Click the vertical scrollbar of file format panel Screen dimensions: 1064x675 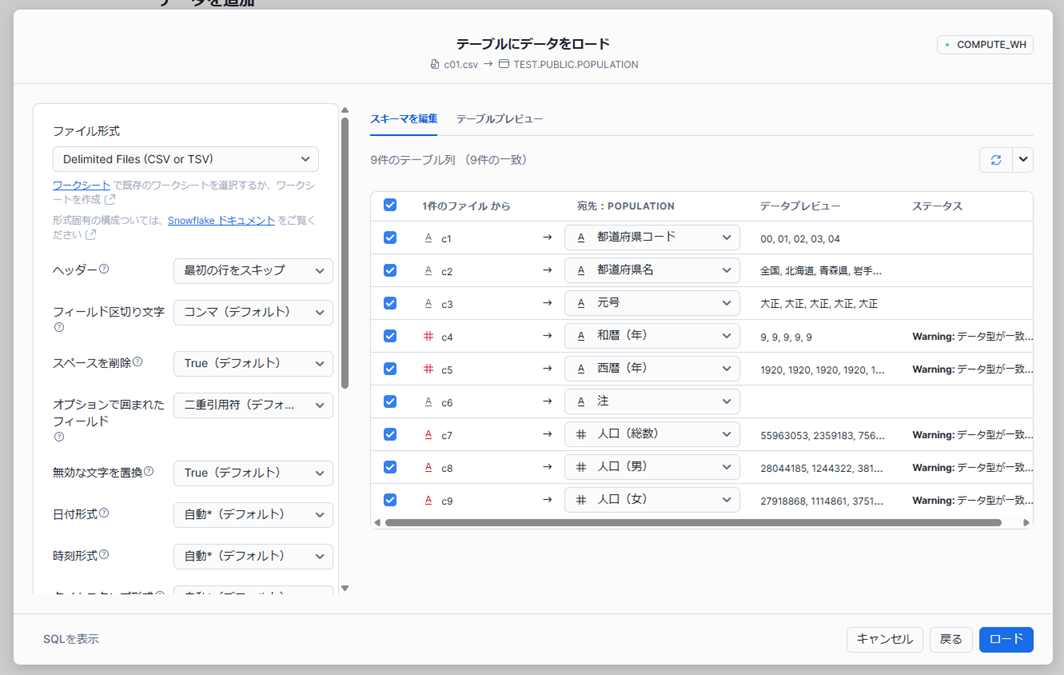tap(345, 253)
